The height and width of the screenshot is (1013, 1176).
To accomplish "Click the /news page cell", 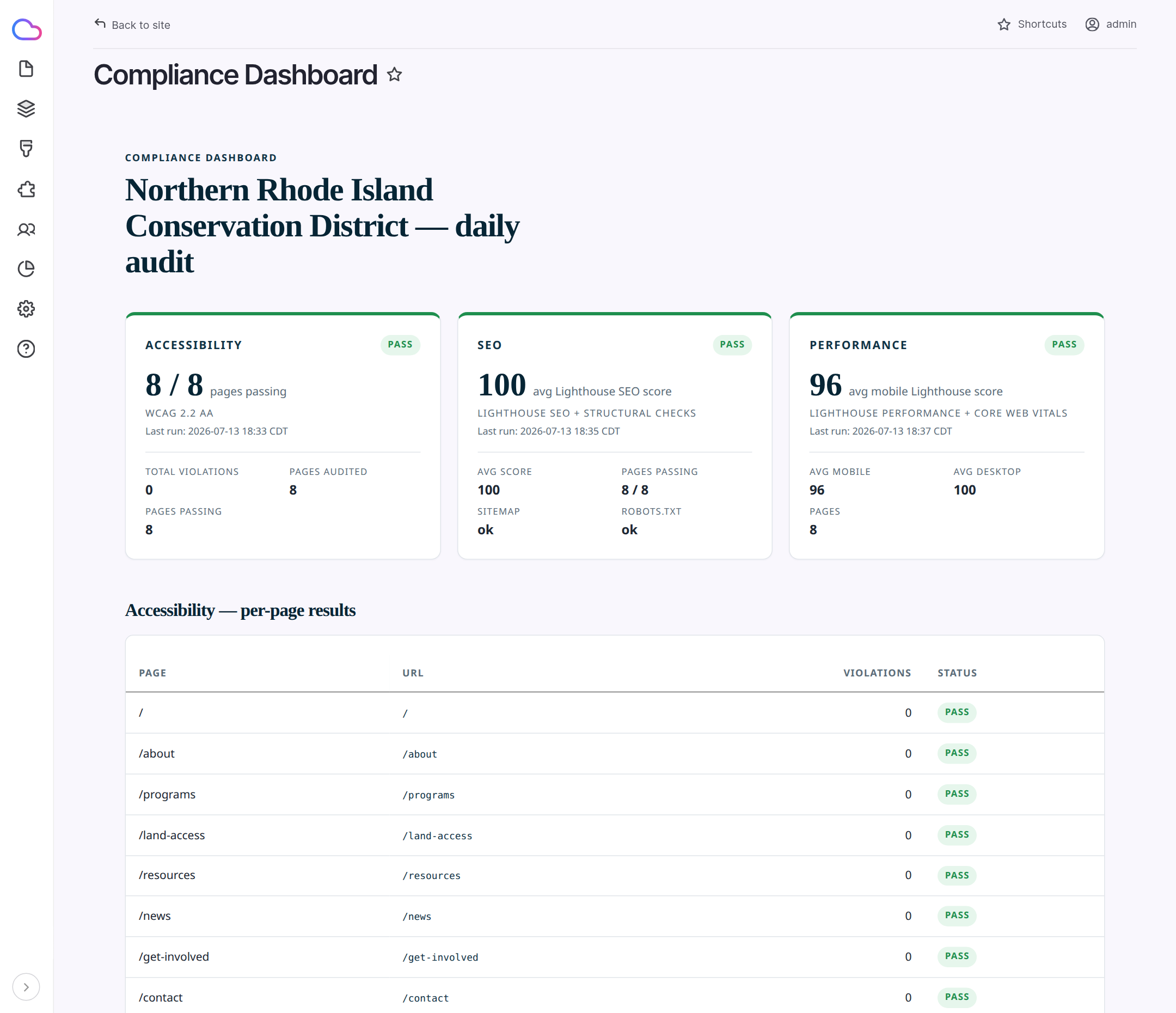I will (155, 916).
